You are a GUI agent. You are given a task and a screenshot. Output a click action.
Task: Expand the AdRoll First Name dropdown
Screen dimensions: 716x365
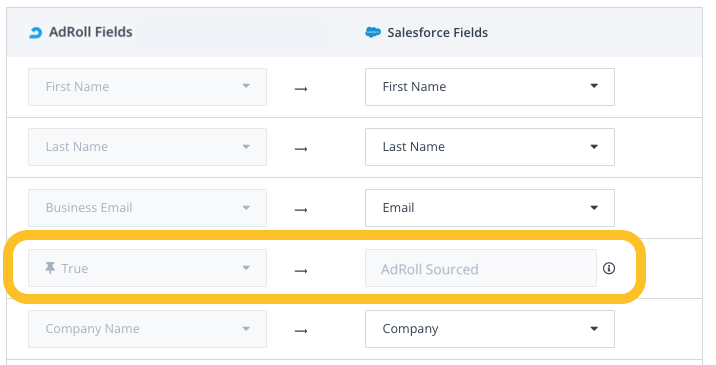[x=147, y=87]
